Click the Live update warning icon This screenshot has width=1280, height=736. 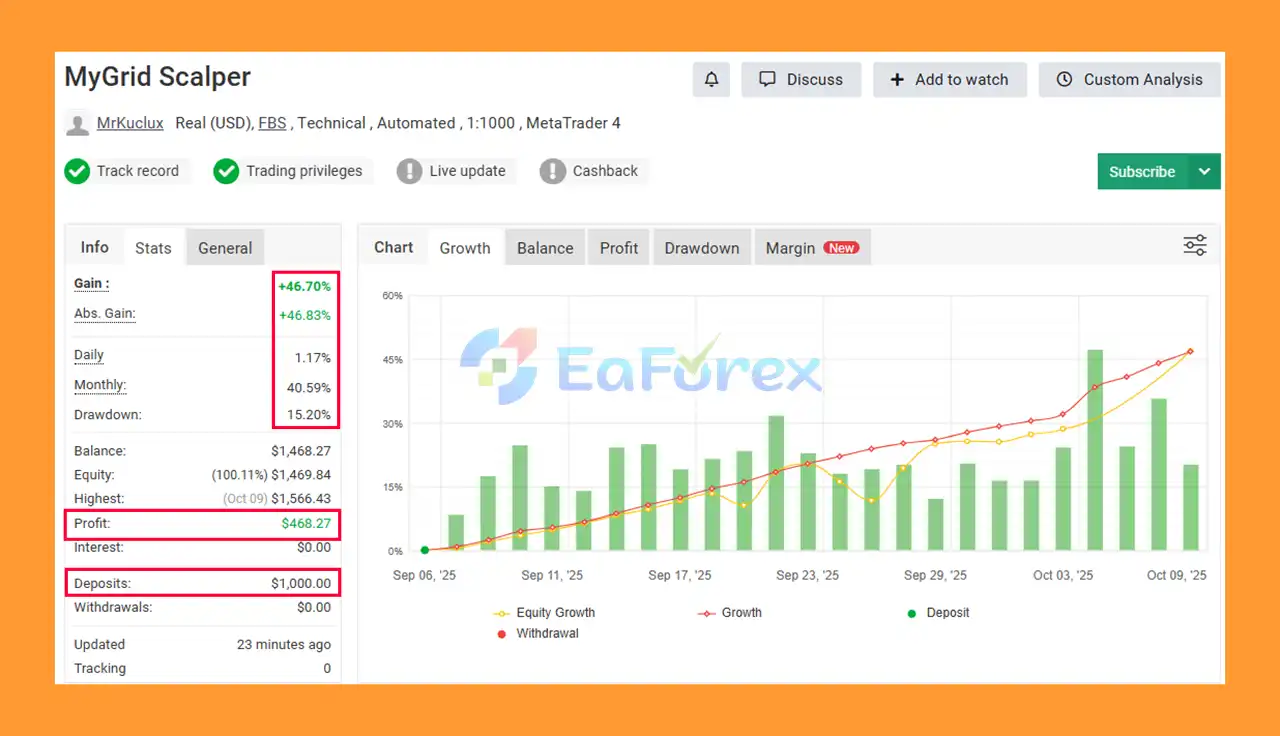[x=409, y=171]
